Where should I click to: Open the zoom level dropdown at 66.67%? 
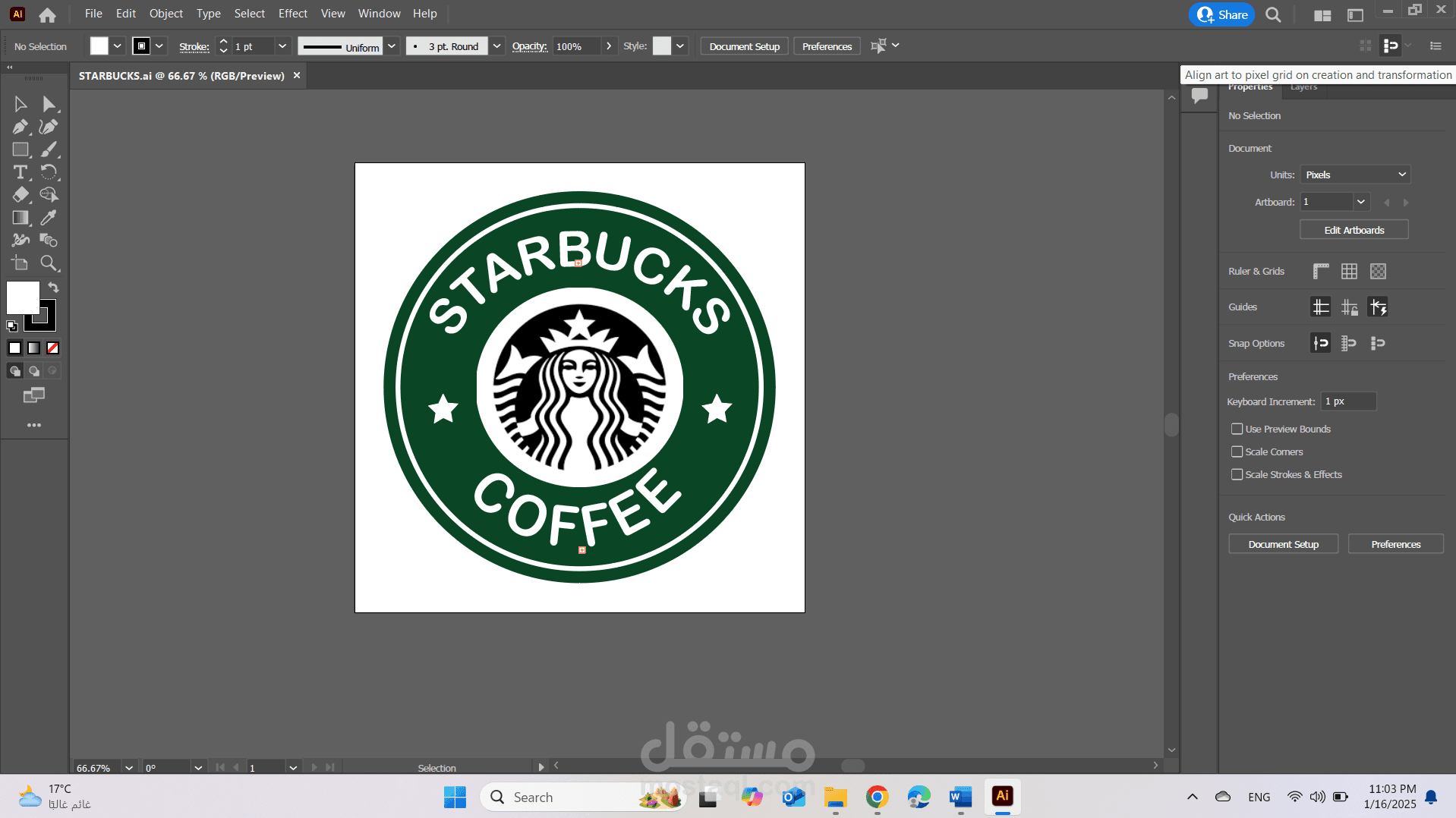coord(129,768)
